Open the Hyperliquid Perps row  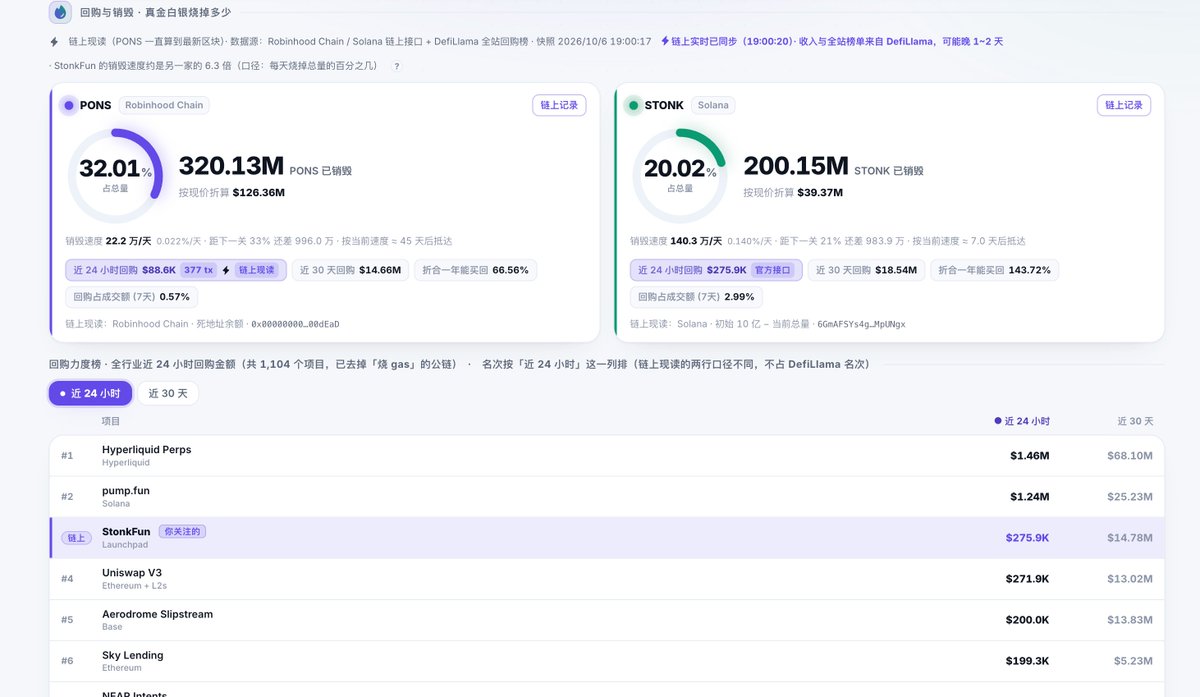click(x=607, y=455)
